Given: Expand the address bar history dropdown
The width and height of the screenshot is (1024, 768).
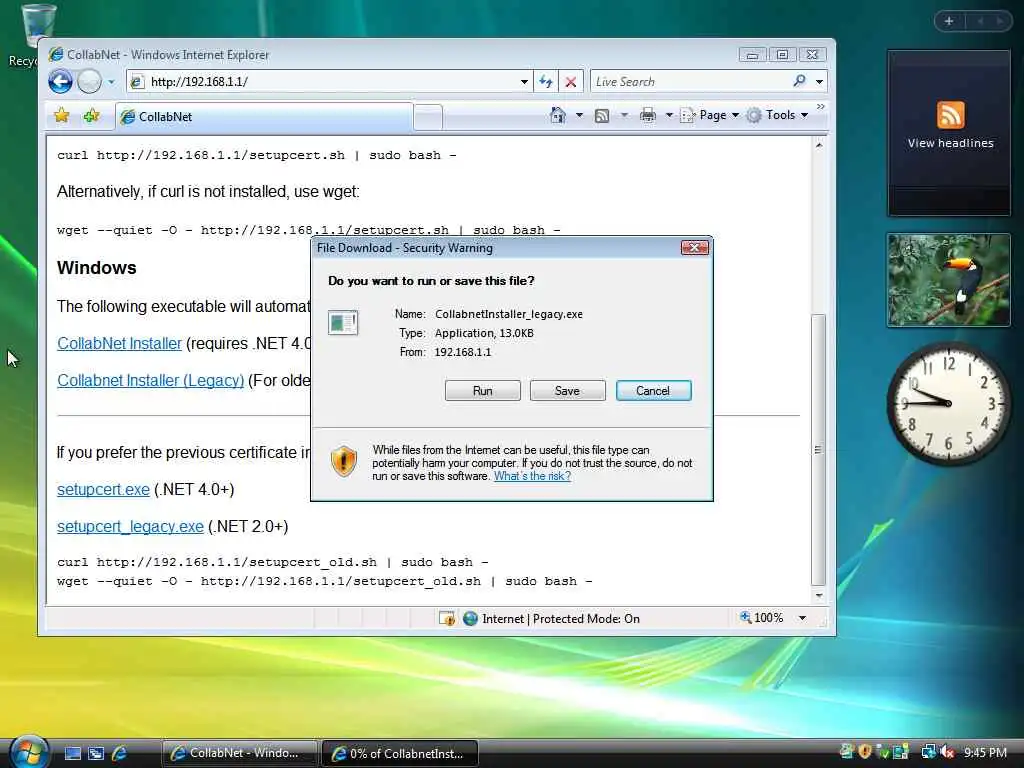Looking at the screenshot, I should [x=524, y=82].
